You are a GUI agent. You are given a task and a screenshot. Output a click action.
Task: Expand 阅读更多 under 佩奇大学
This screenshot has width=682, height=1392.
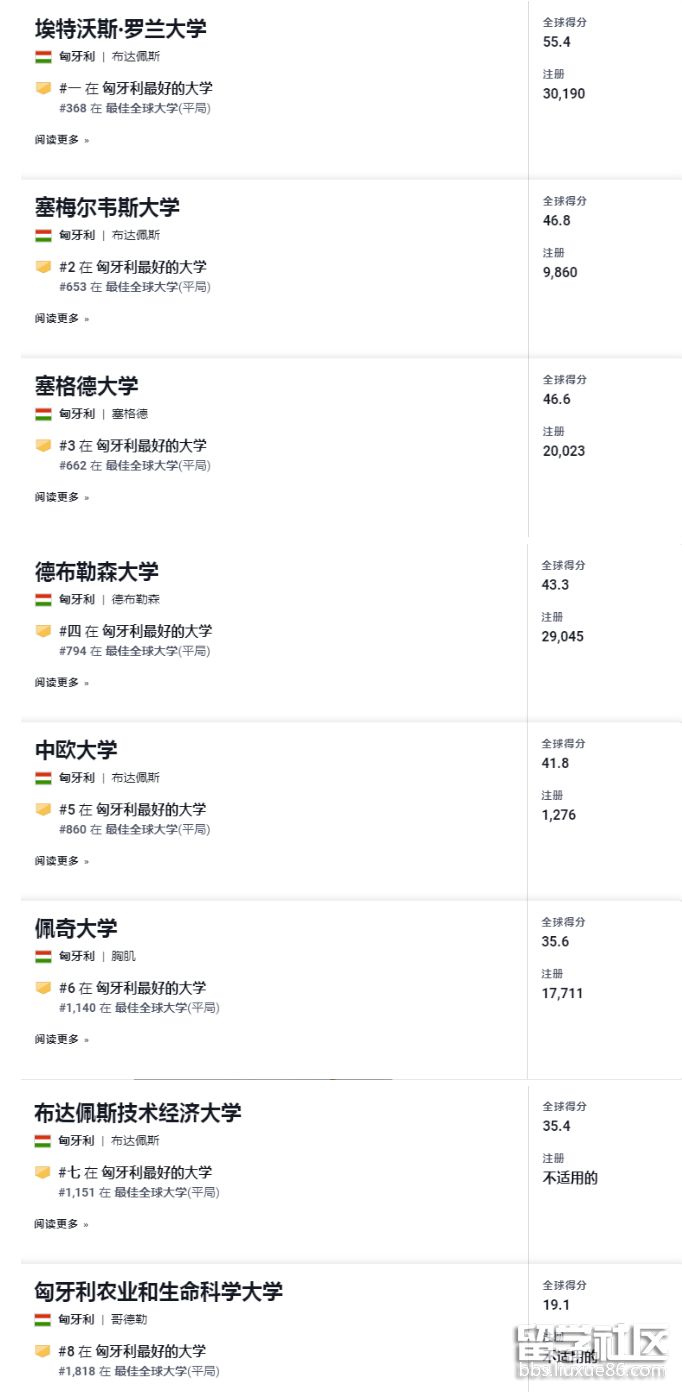[x=61, y=1040]
